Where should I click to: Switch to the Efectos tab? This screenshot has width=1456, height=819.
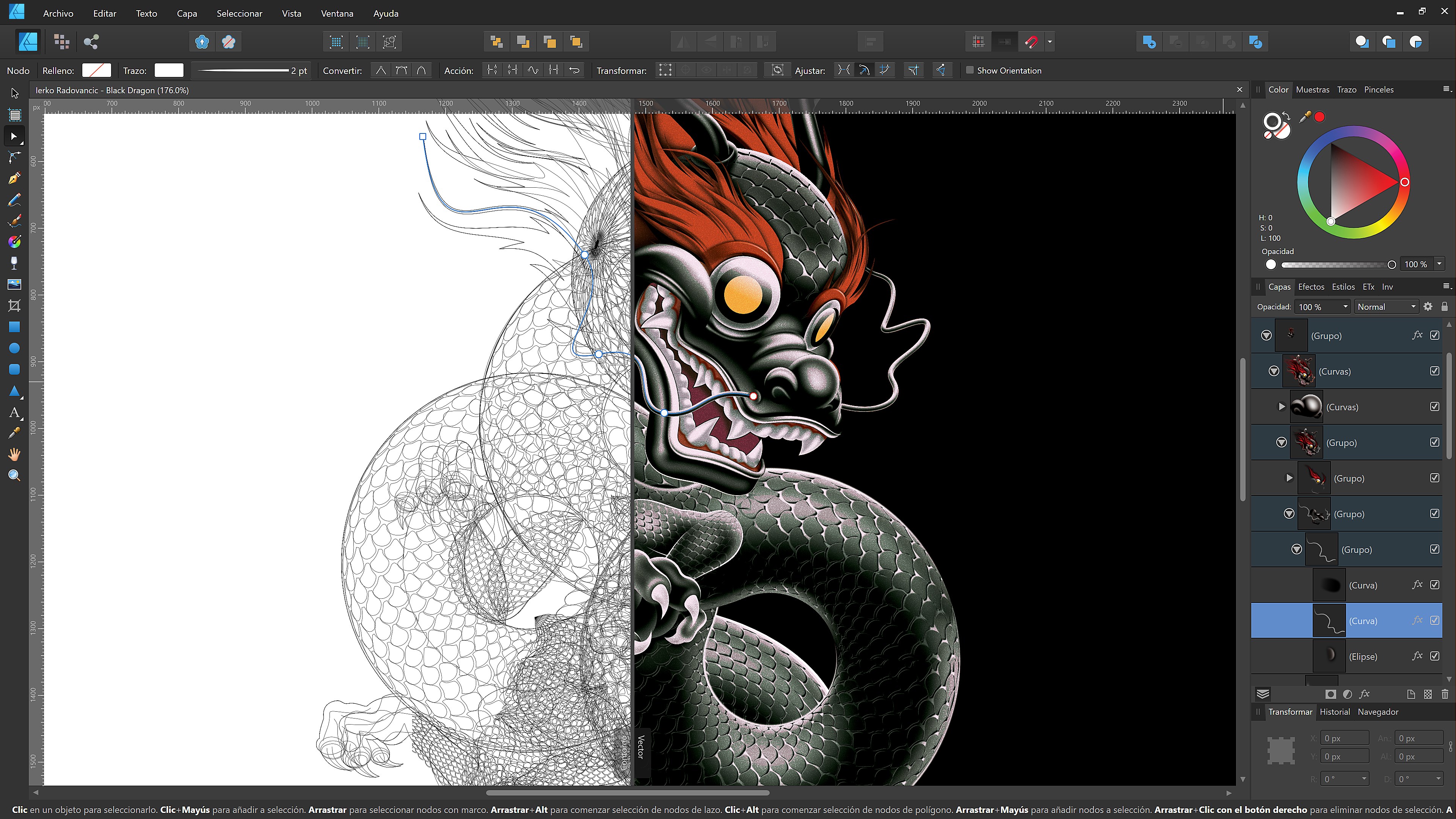pos(1311,287)
